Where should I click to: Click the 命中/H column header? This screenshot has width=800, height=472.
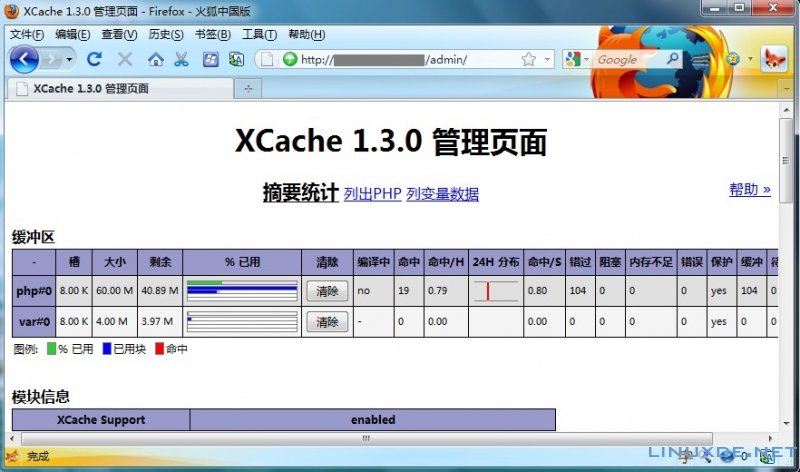(446, 262)
